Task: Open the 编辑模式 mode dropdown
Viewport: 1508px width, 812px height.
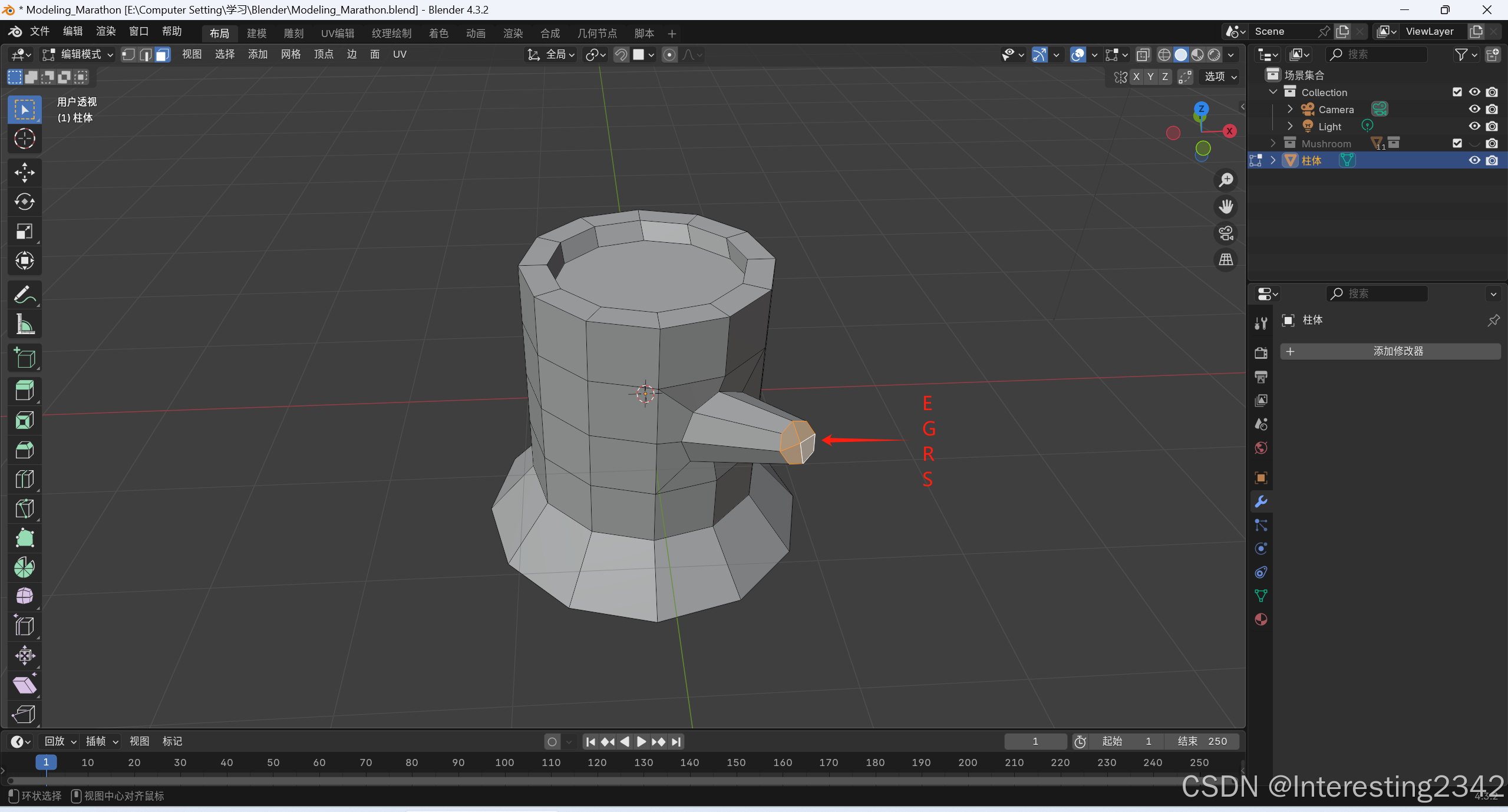Action: coord(78,55)
